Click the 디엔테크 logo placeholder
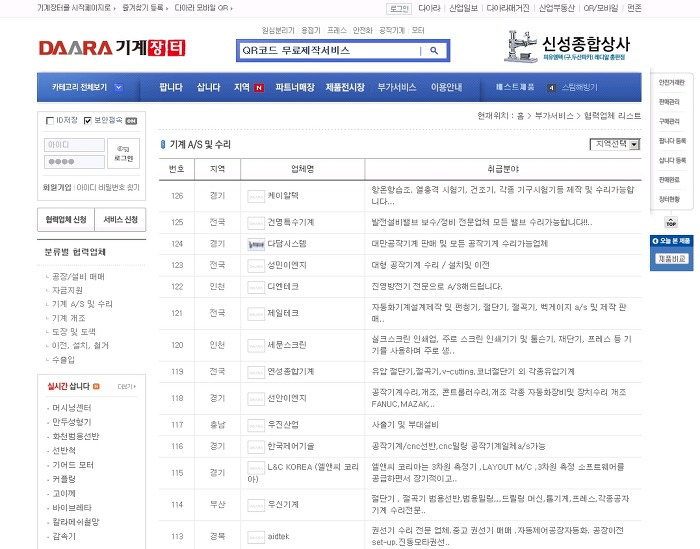700x549 pixels. click(x=256, y=287)
